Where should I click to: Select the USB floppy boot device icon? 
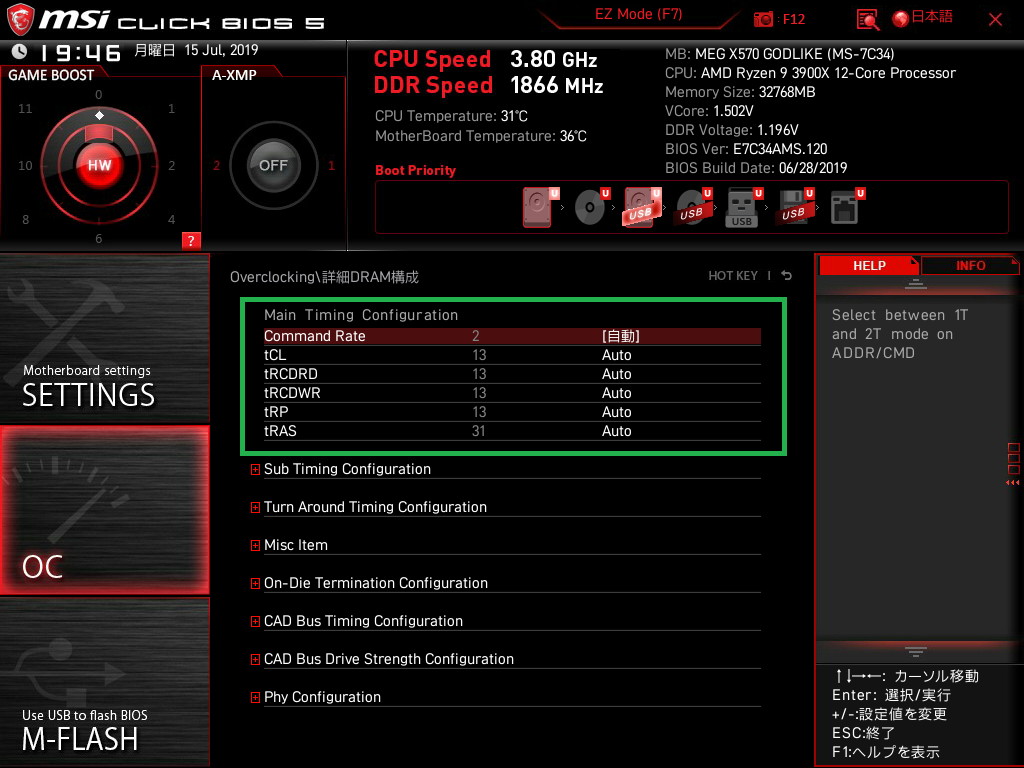tap(795, 207)
